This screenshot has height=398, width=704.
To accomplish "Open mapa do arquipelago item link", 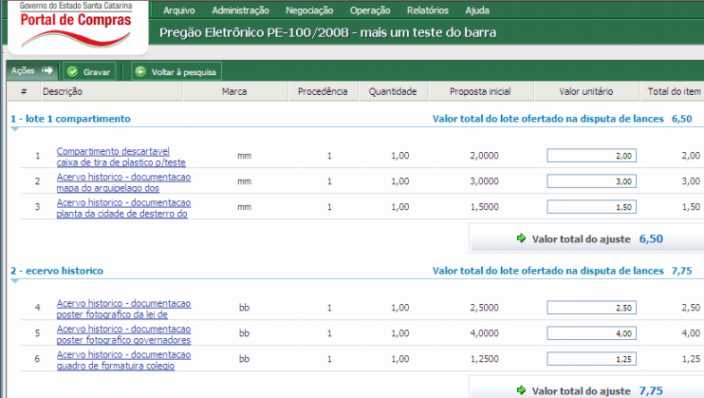I will (x=123, y=182).
